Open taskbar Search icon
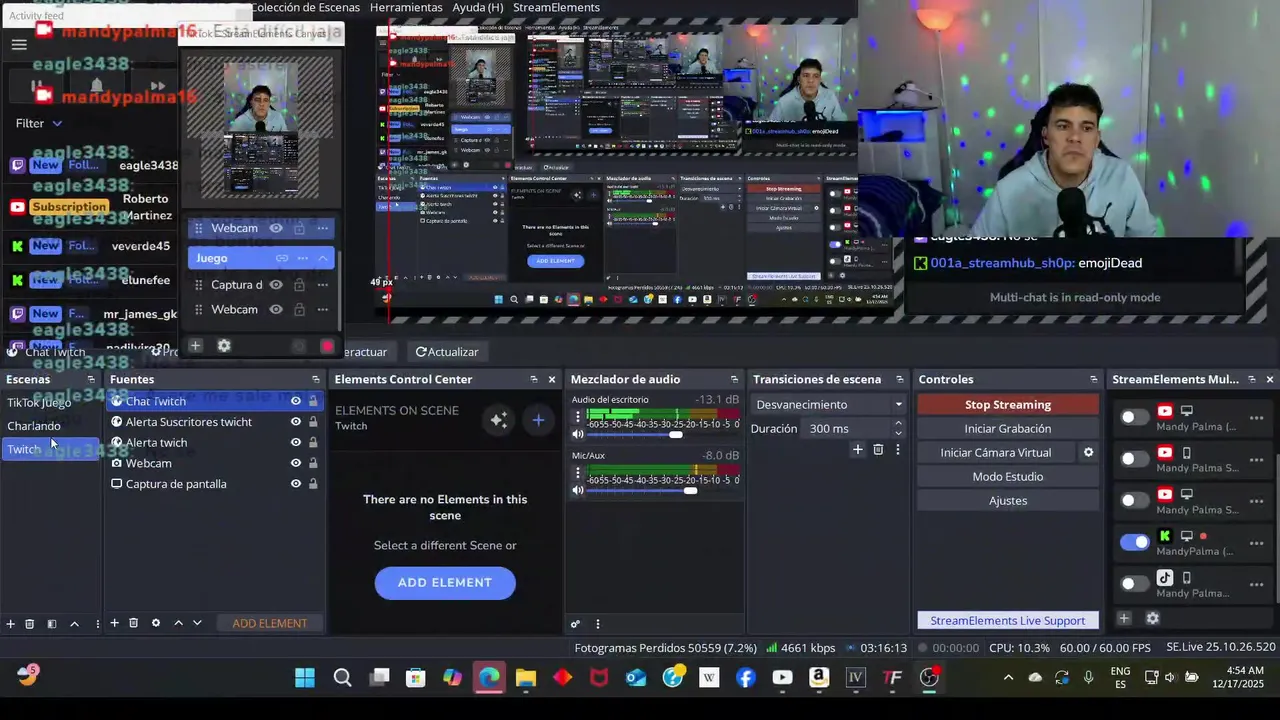Viewport: 1280px width, 720px height. click(x=342, y=678)
